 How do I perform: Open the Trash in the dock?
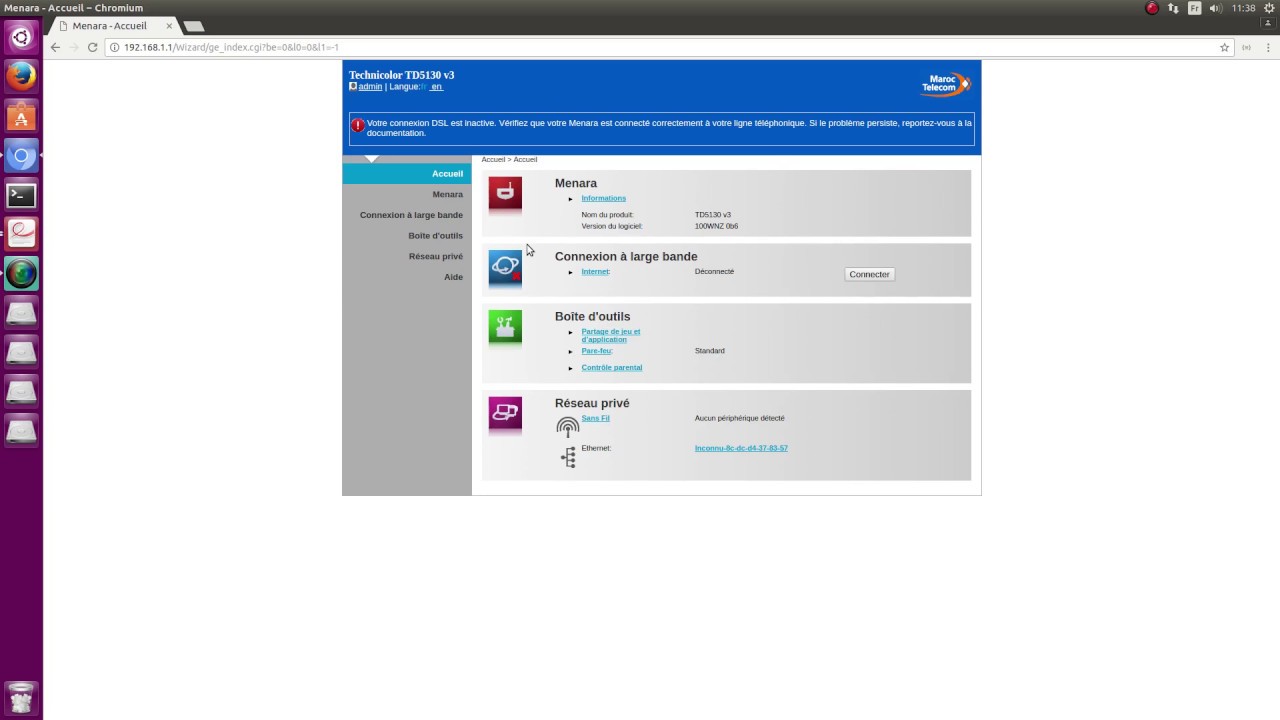[x=21, y=697]
